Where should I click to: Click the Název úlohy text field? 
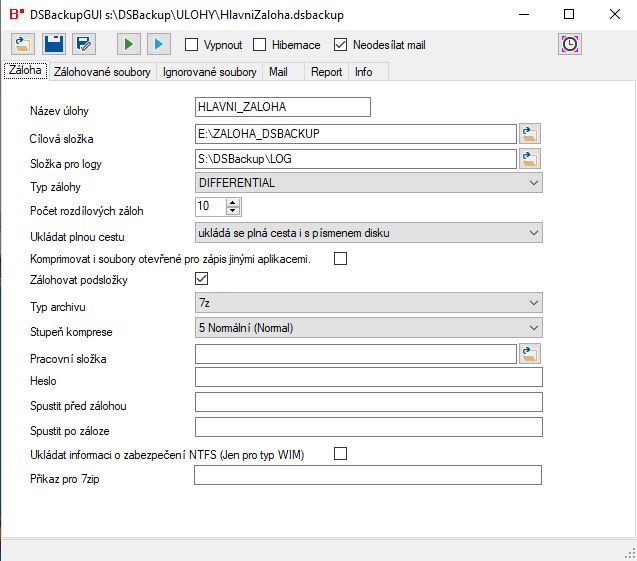[283, 107]
